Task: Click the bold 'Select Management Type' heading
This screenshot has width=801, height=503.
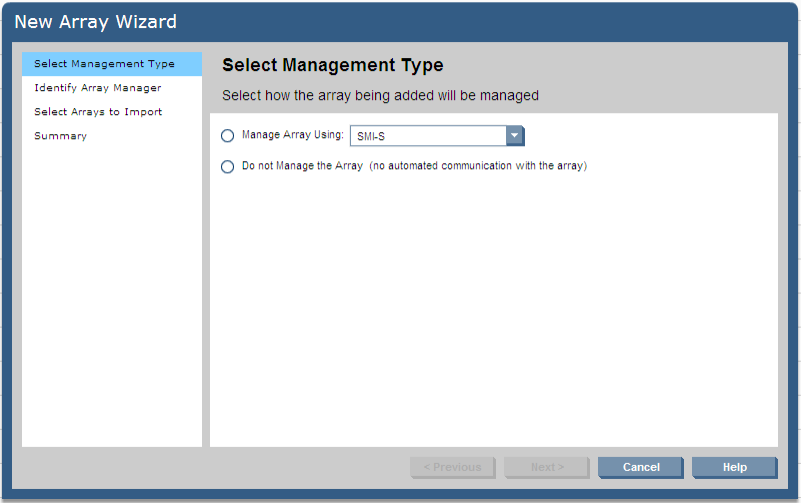Action: point(332,66)
